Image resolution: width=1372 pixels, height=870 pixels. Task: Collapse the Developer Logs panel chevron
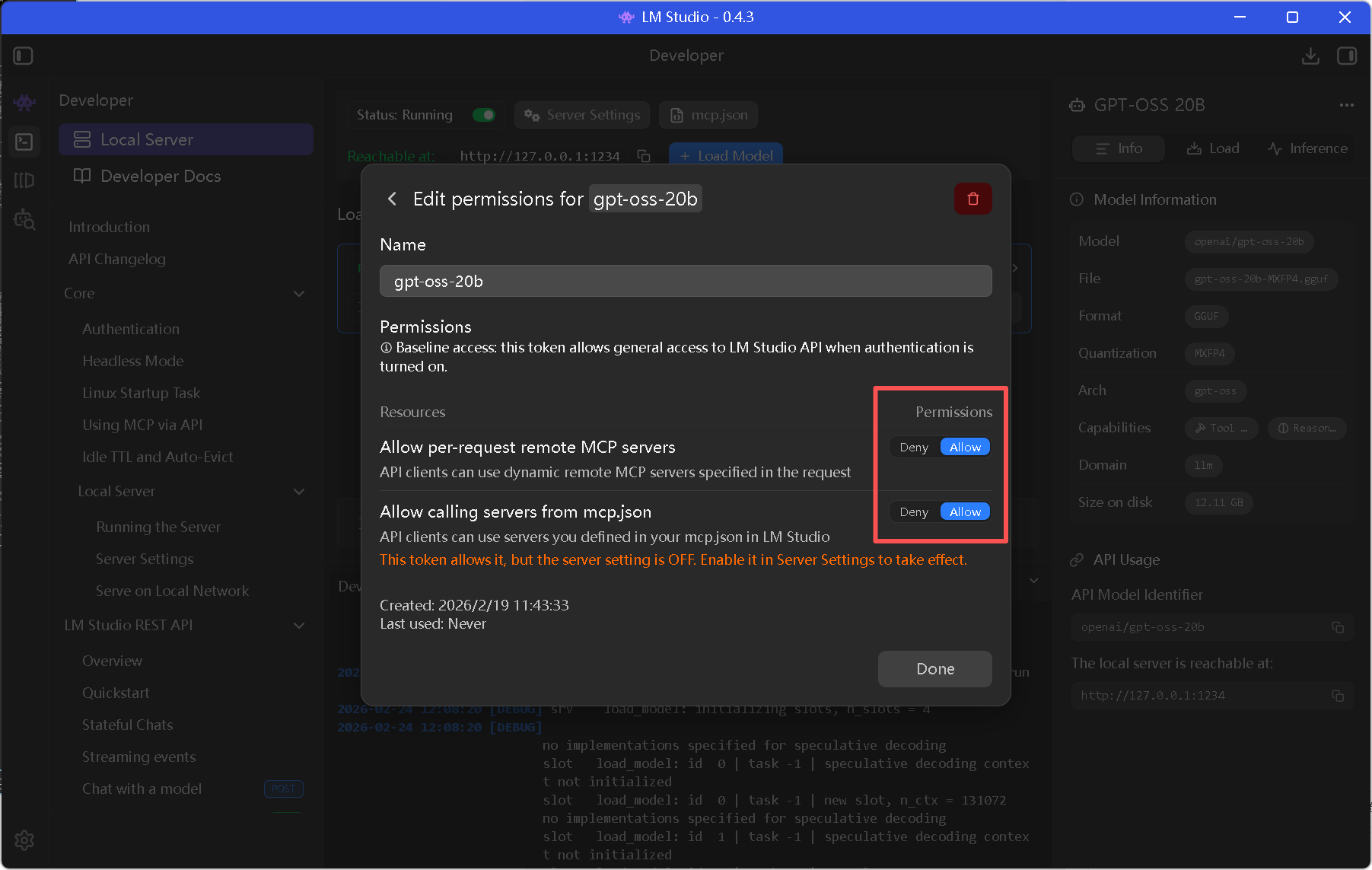click(x=1033, y=581)
